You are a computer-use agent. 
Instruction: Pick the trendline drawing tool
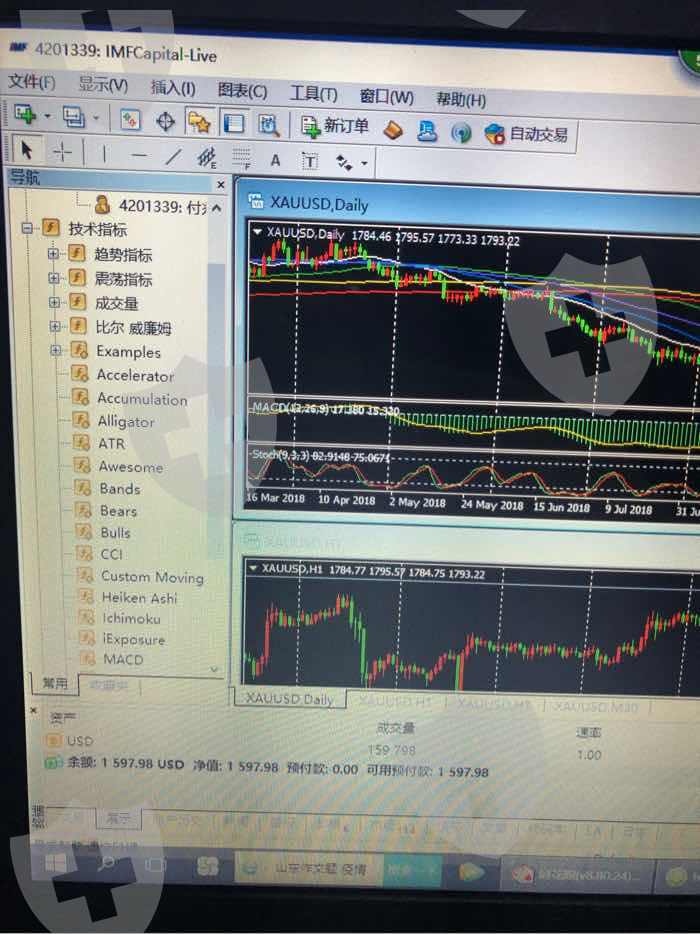173,156
